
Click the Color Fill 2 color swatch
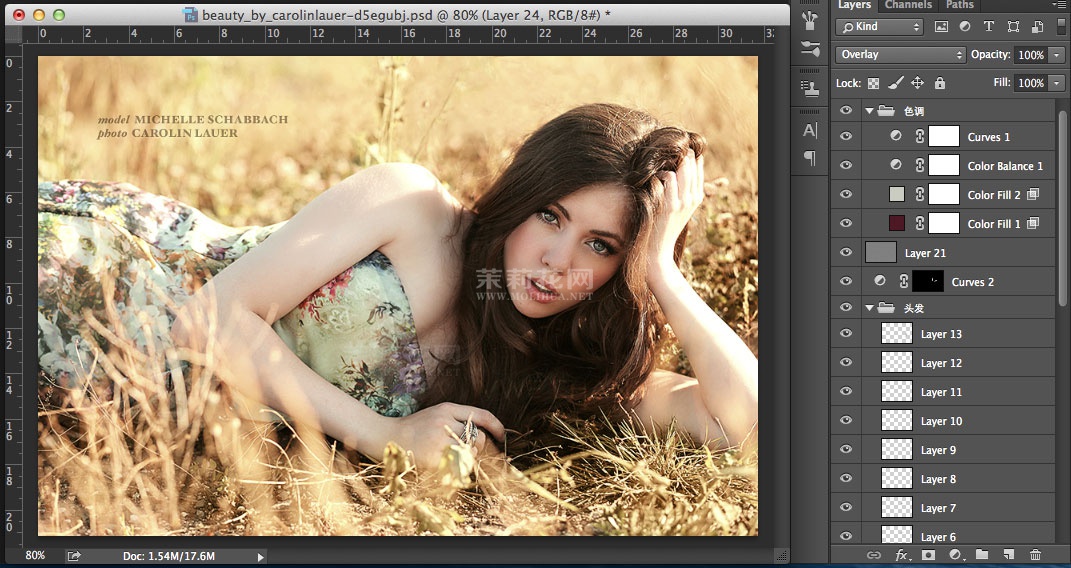coord(897,195)
